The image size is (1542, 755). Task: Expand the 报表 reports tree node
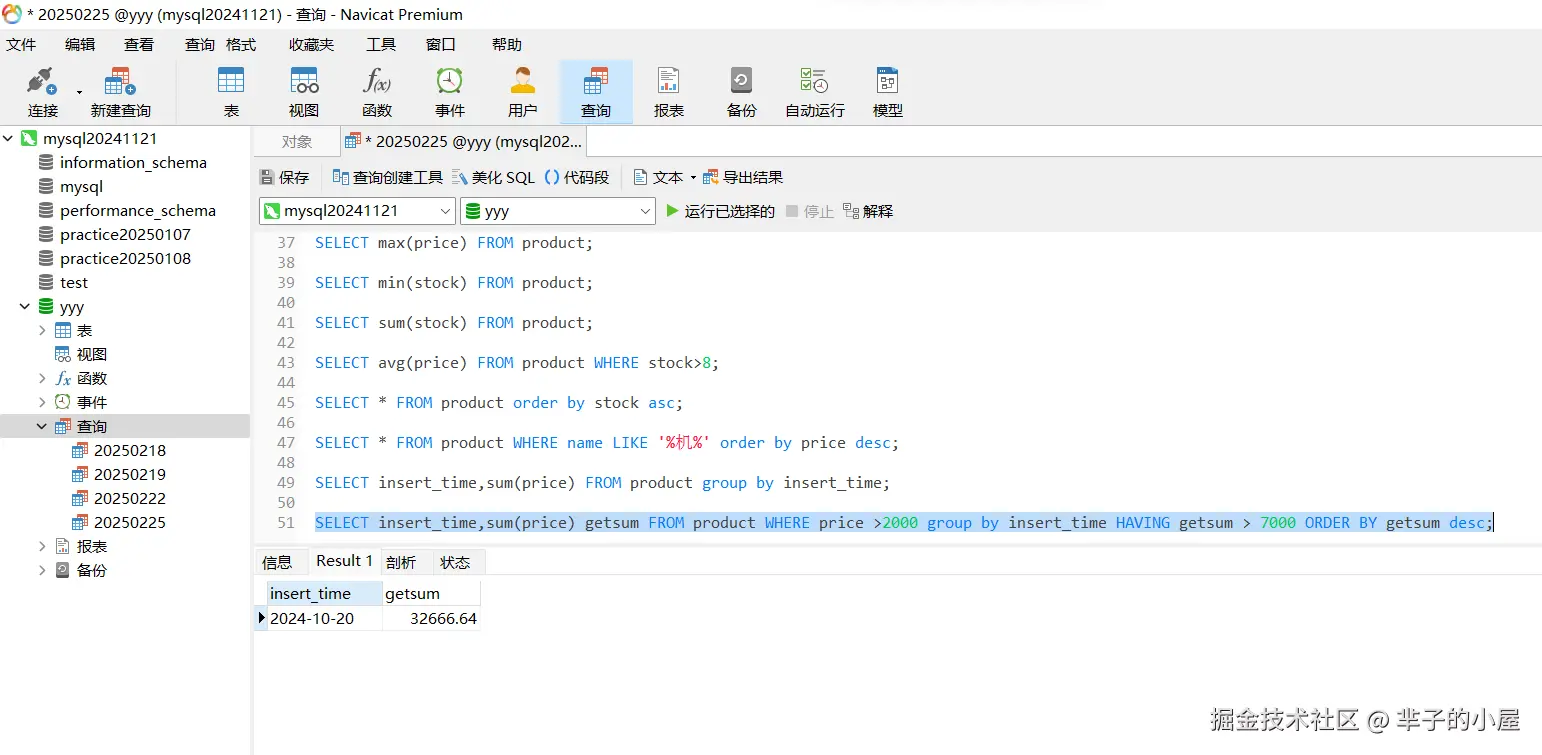tap(42, 546)
